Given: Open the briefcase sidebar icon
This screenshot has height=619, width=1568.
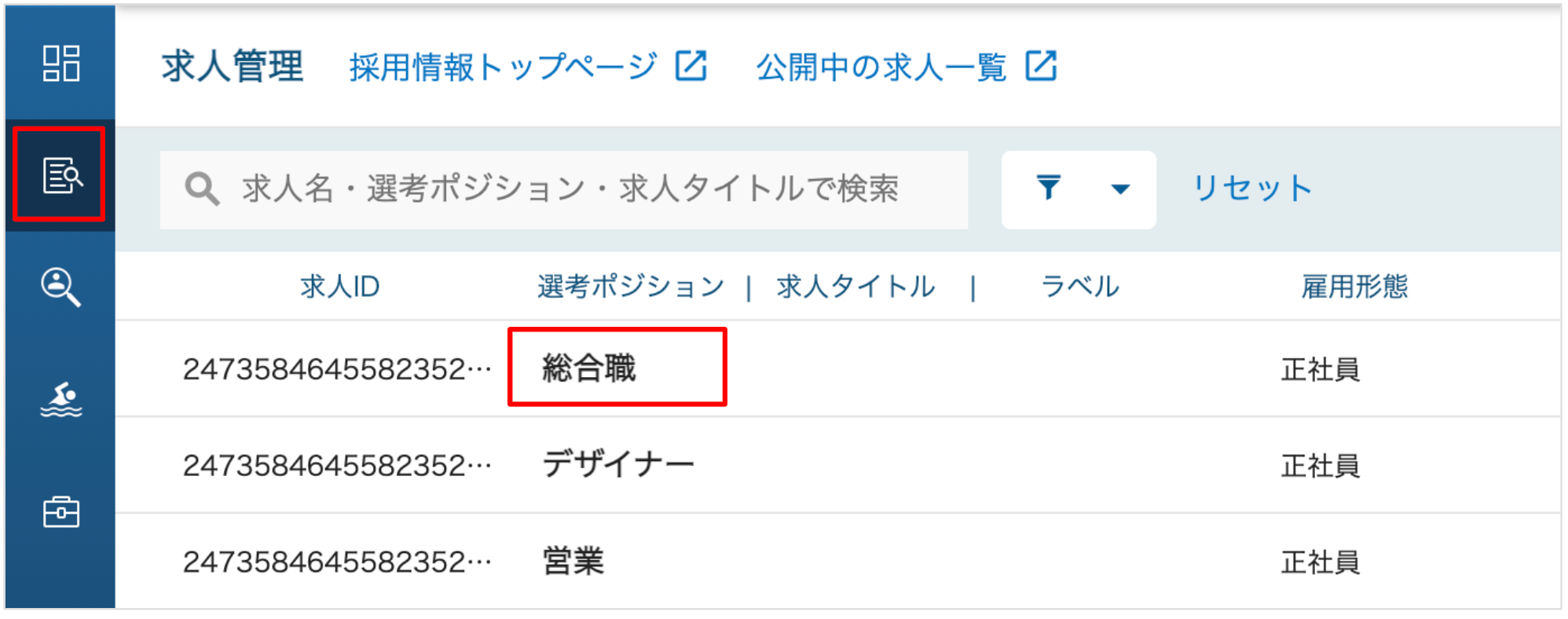Looking at the screenshot, I should coord(60,512).
